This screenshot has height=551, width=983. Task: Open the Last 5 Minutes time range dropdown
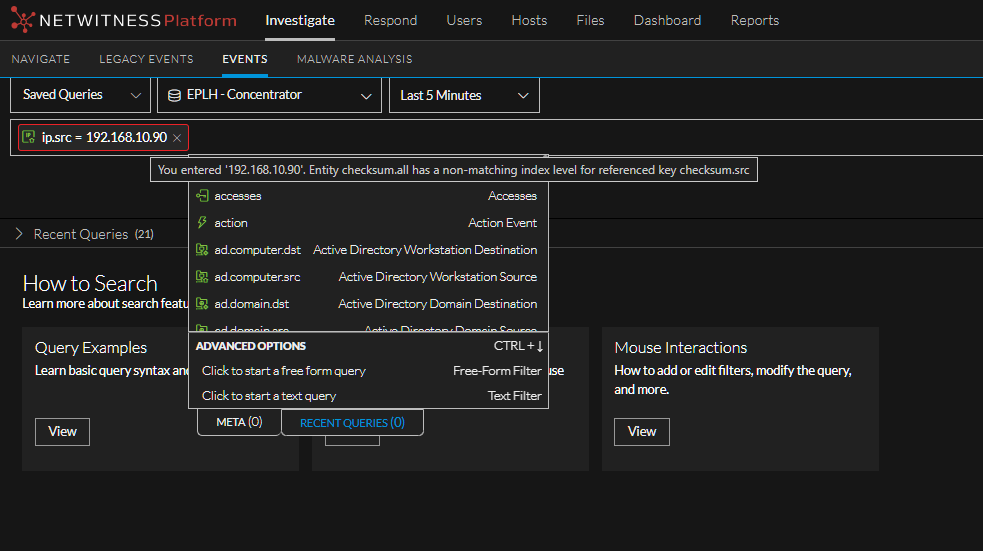464,96
